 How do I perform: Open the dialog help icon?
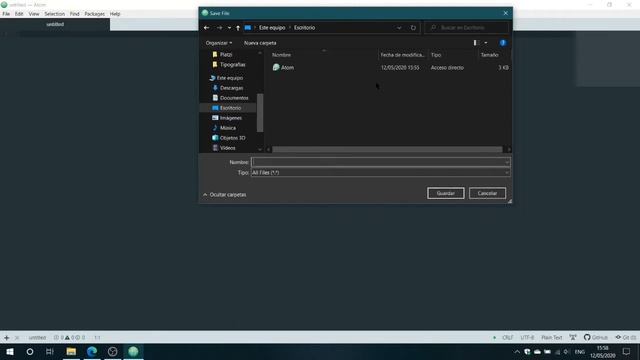pyautogui.click(x=503, y=43)
